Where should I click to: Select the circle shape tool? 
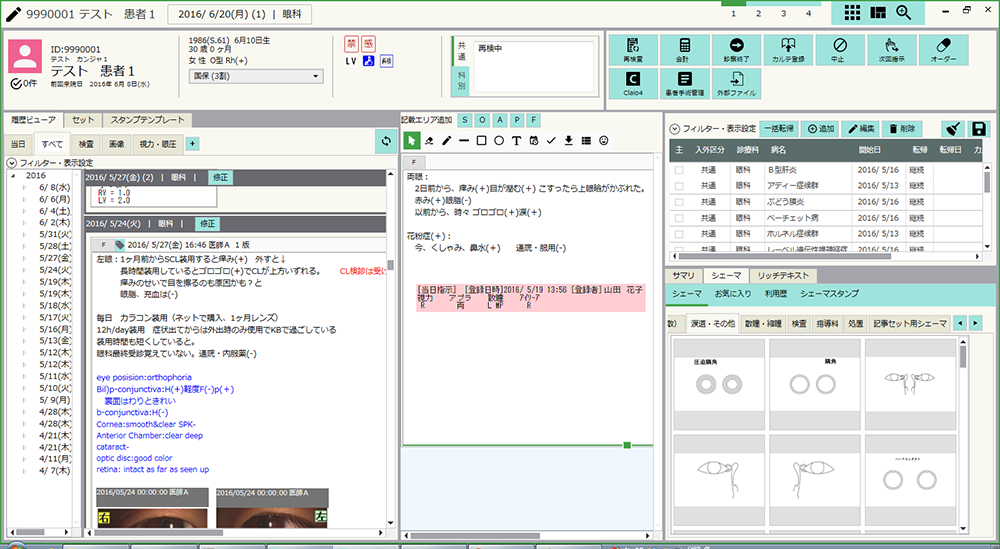(499, 141)
